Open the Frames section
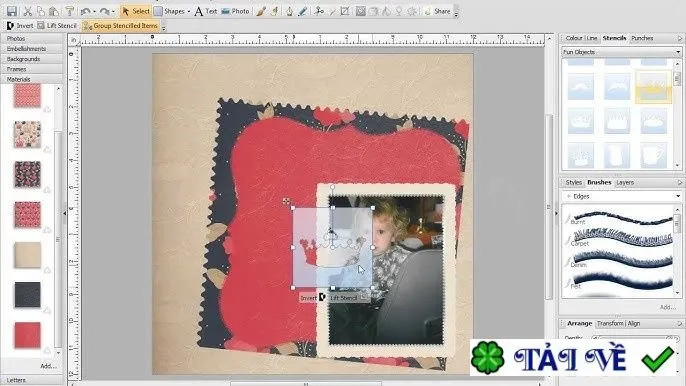The image size is (686, 386). (32, 69)
